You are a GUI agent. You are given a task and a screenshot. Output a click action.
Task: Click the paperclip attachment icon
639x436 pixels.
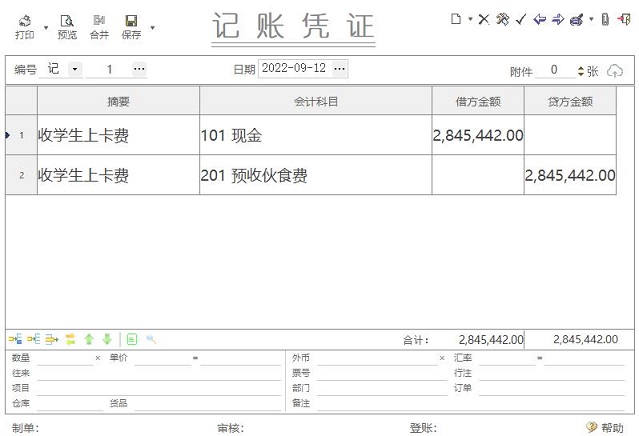[x=605, y=19]
